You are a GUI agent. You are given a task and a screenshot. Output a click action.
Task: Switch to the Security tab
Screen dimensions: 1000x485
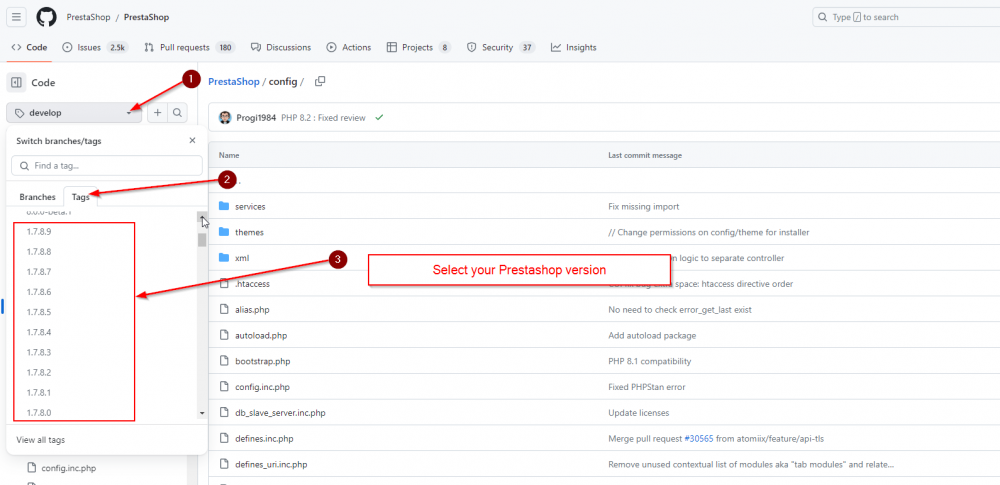click(x=501, y=47)
